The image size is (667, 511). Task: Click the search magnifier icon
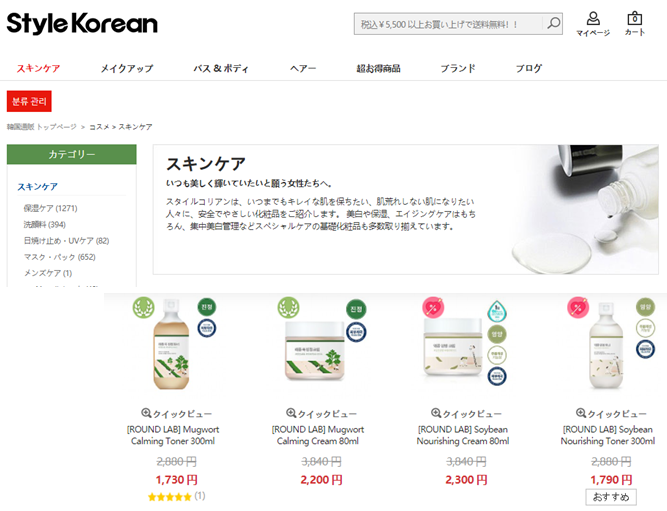[553, 23]
